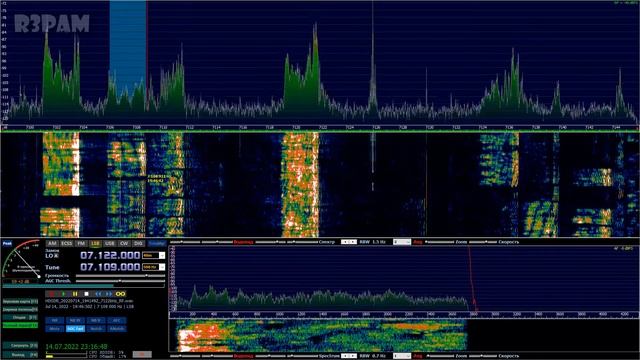Image resolution: width=640 pixels, height=360 pixels.
Task: Toggle the NB RF noise blanker
Action: (x=75, y=320)
